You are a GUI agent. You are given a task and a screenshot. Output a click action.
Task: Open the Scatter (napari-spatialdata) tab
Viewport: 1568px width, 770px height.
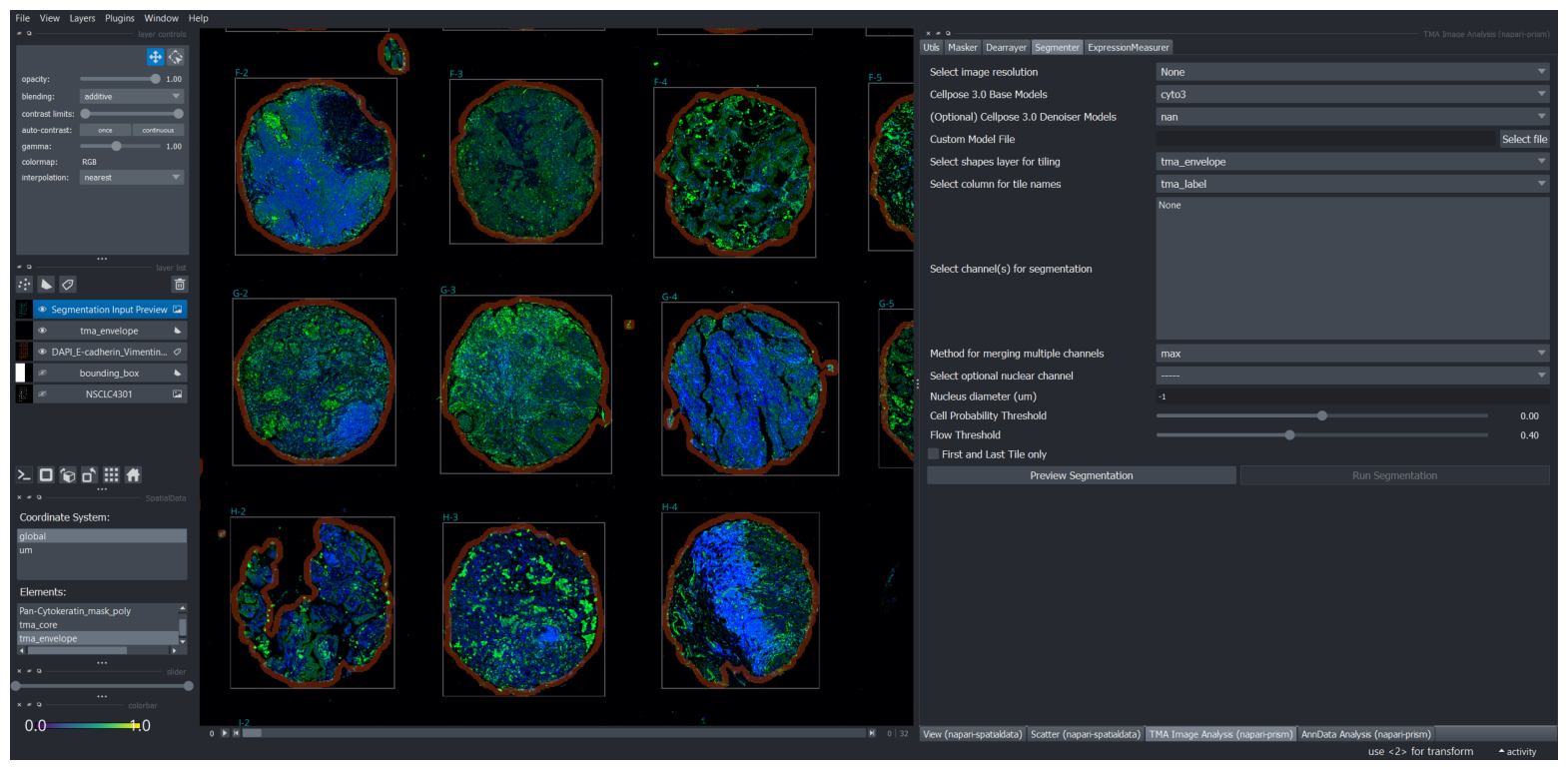pos(1085,734)
